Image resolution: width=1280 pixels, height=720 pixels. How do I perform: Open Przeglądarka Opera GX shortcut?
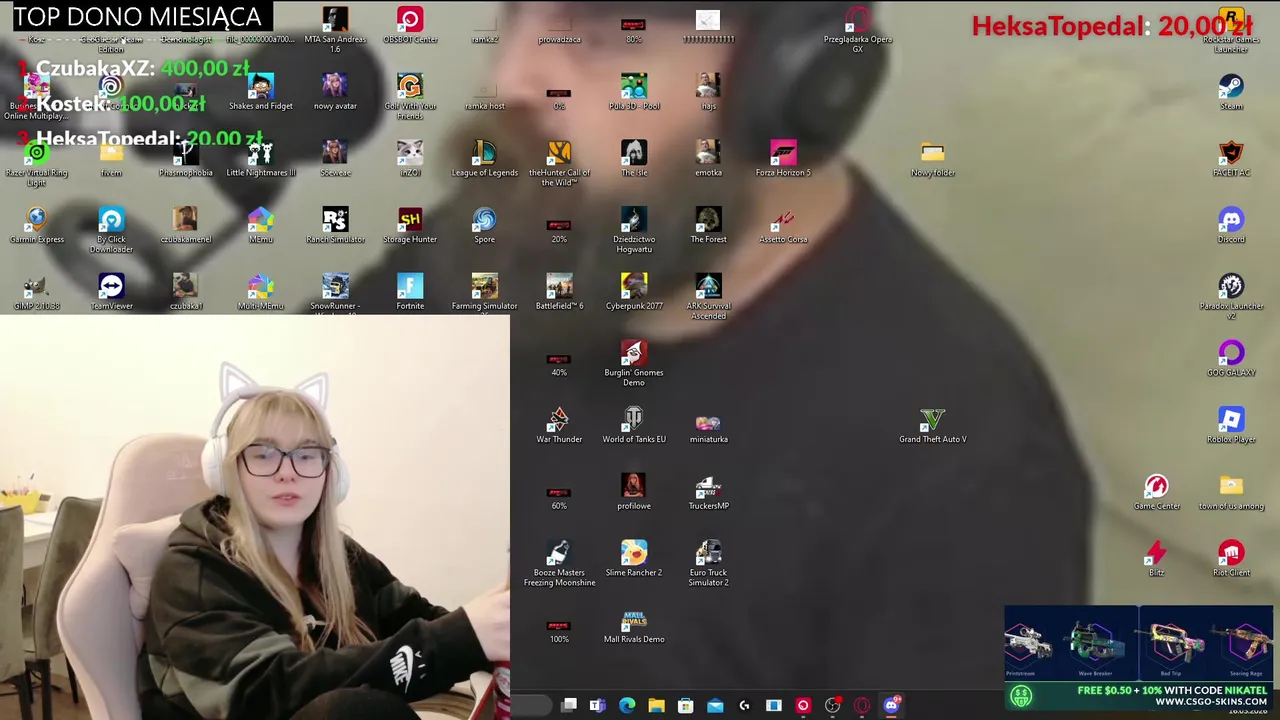(x=858, y=29)
